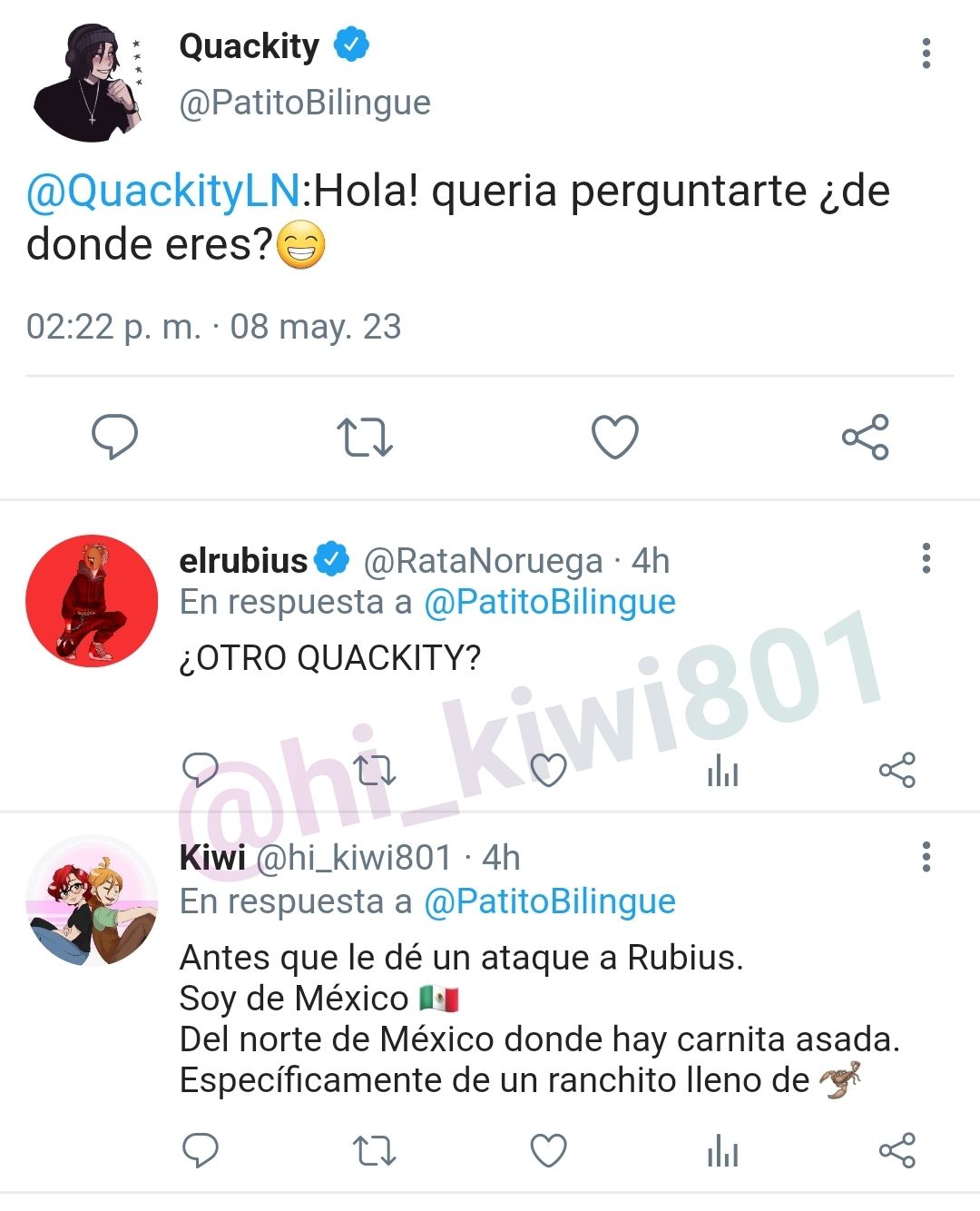980x1211 pixels.
Task: Open @PatitoBilingue link in elrubius reply
Action: 550,602
